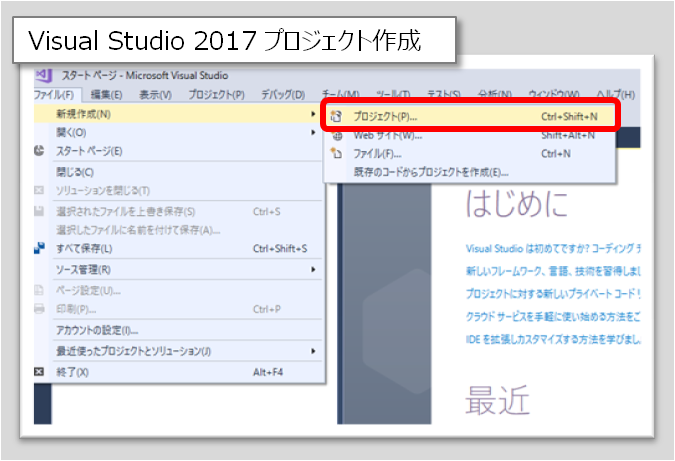Choose プロジェクト(P)... in the 新規作成 submenu
This screenshot has height=461, width=675.
(x=470, y=116)
